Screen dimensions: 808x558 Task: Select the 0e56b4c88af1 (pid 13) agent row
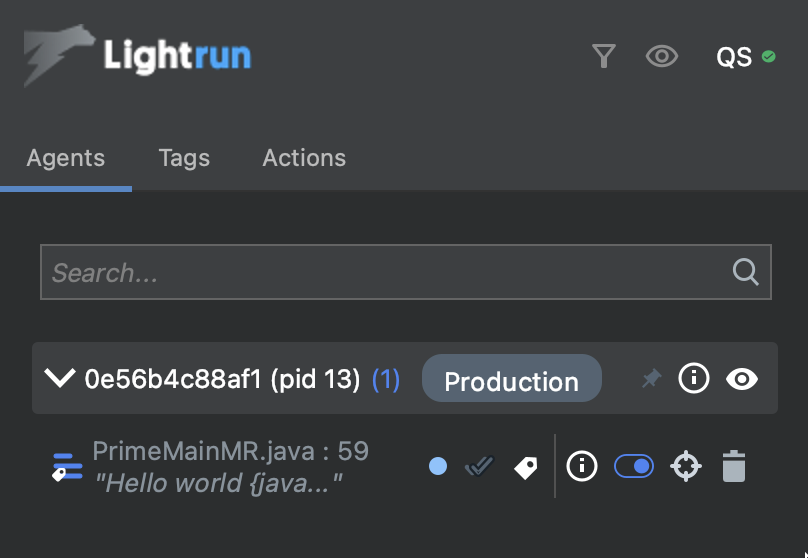click(x=222, y=379)
